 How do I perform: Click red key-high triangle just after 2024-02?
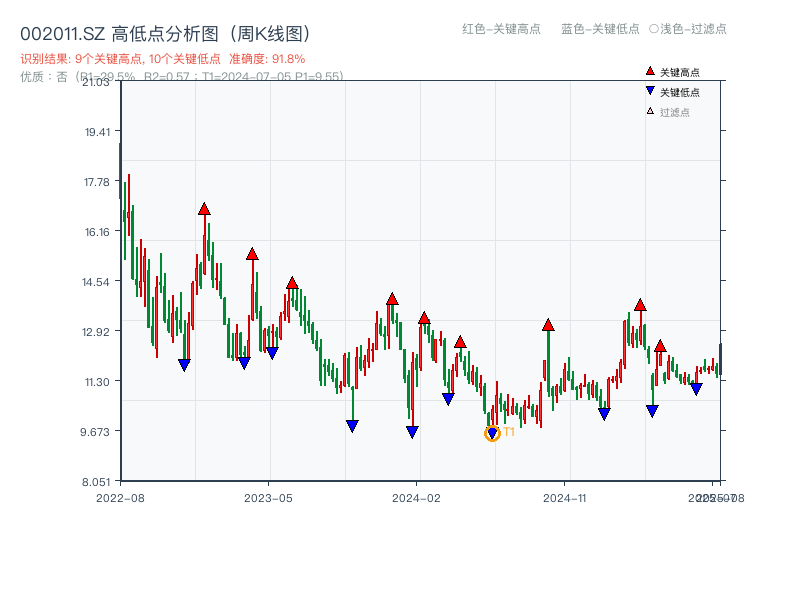point(424,318)
